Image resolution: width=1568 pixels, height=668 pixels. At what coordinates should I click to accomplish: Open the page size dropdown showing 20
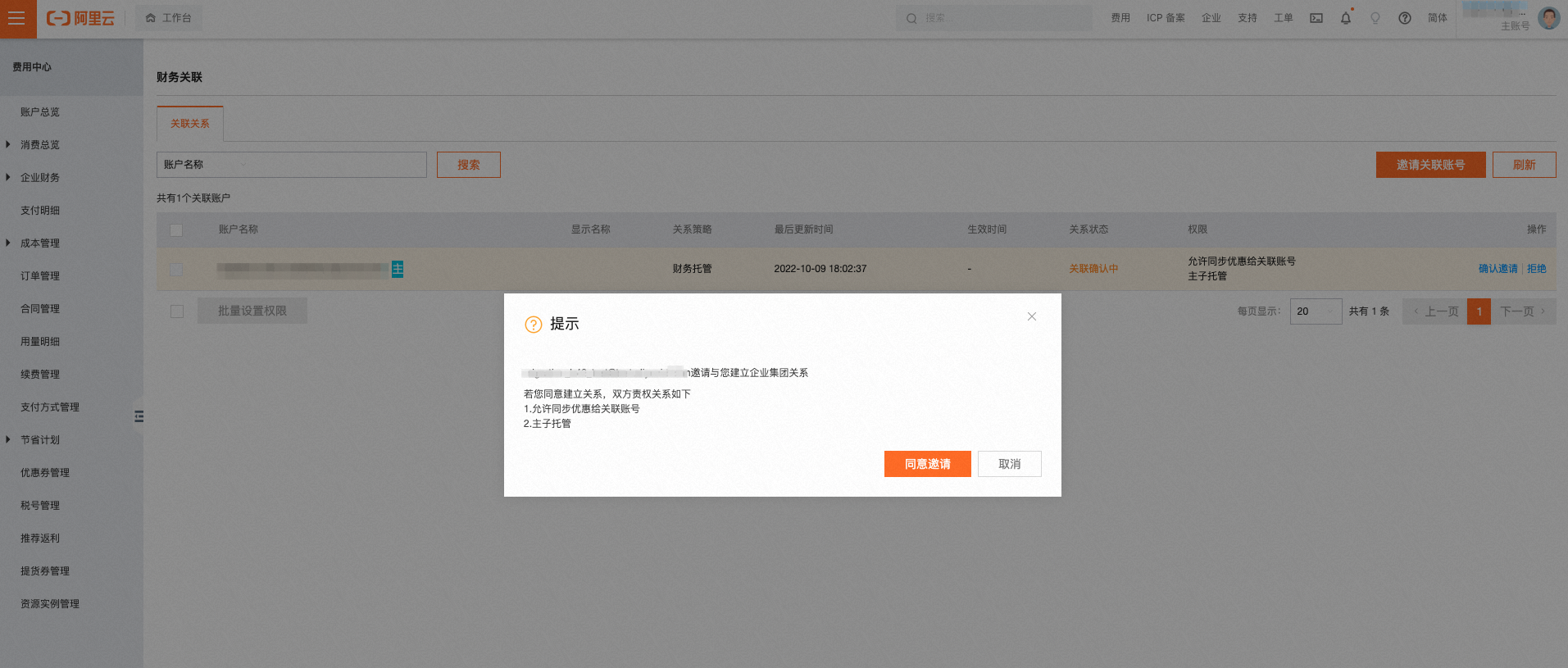[x=1316, y=311]
